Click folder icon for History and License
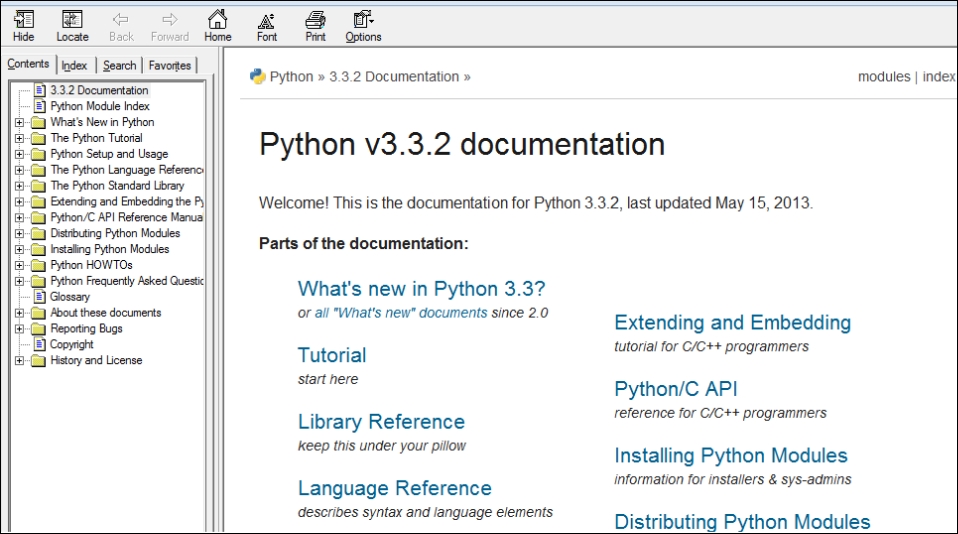 click(x=38, y=360)
